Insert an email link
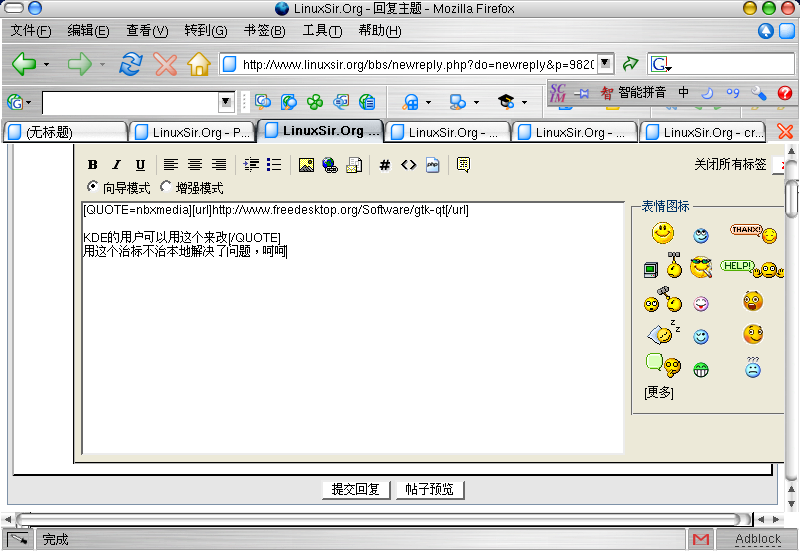This screenshot has width=800, height=552. tap(354, 165)
